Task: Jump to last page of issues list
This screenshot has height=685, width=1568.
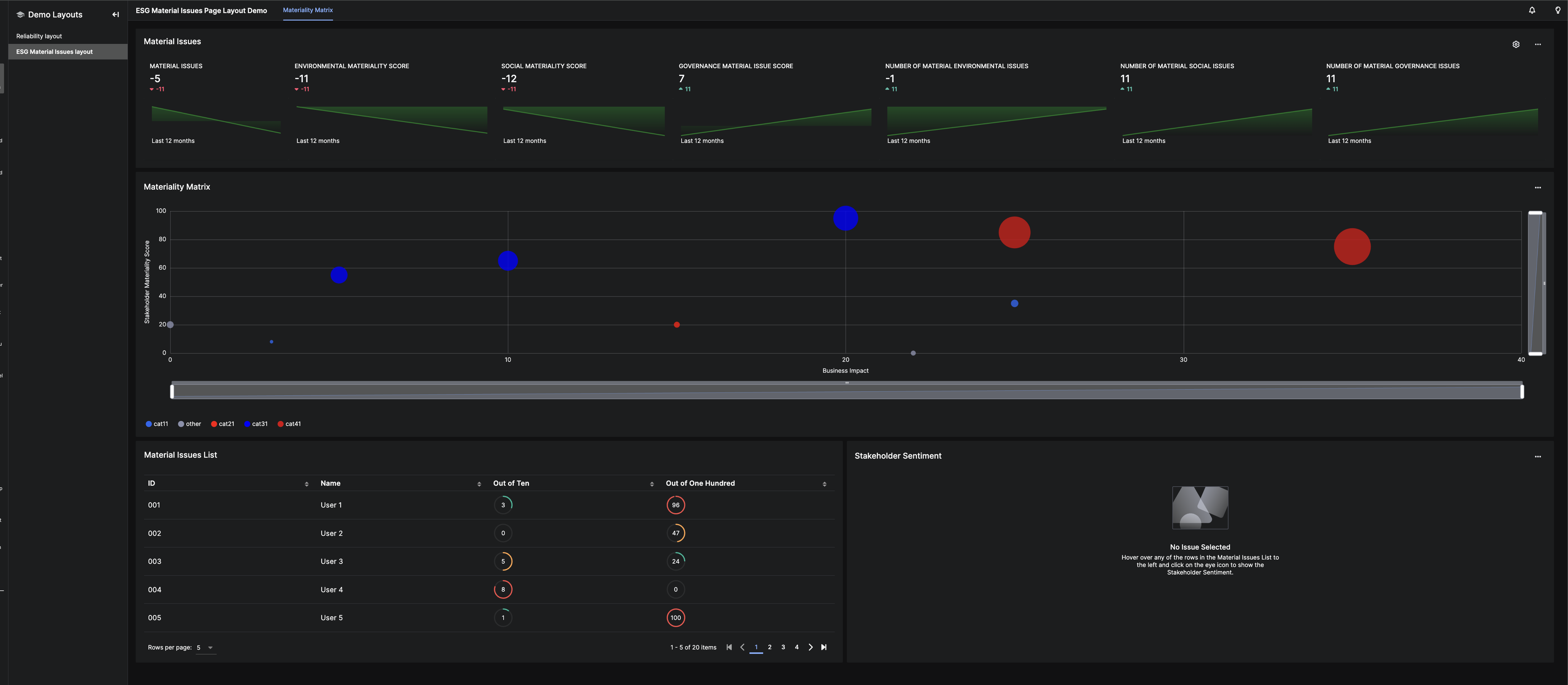Action: click(x=824, y=647)
